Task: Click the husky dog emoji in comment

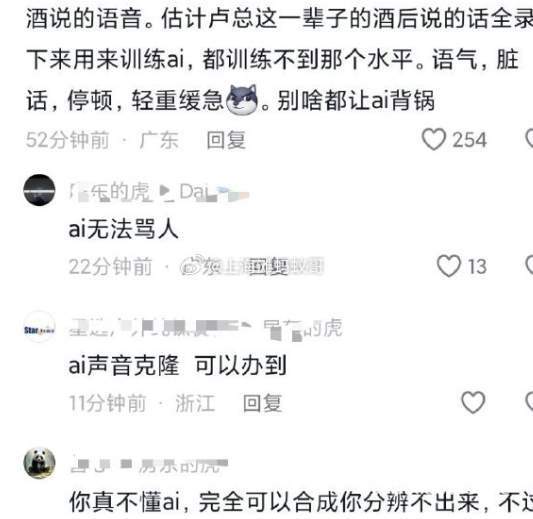Action: 242,100
